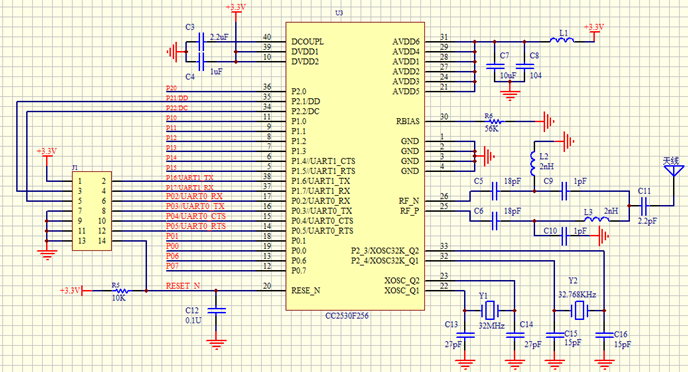Click capacitor C14 27pF symbol
This screenshot has height=372, width=688.
tap(515, 335)
